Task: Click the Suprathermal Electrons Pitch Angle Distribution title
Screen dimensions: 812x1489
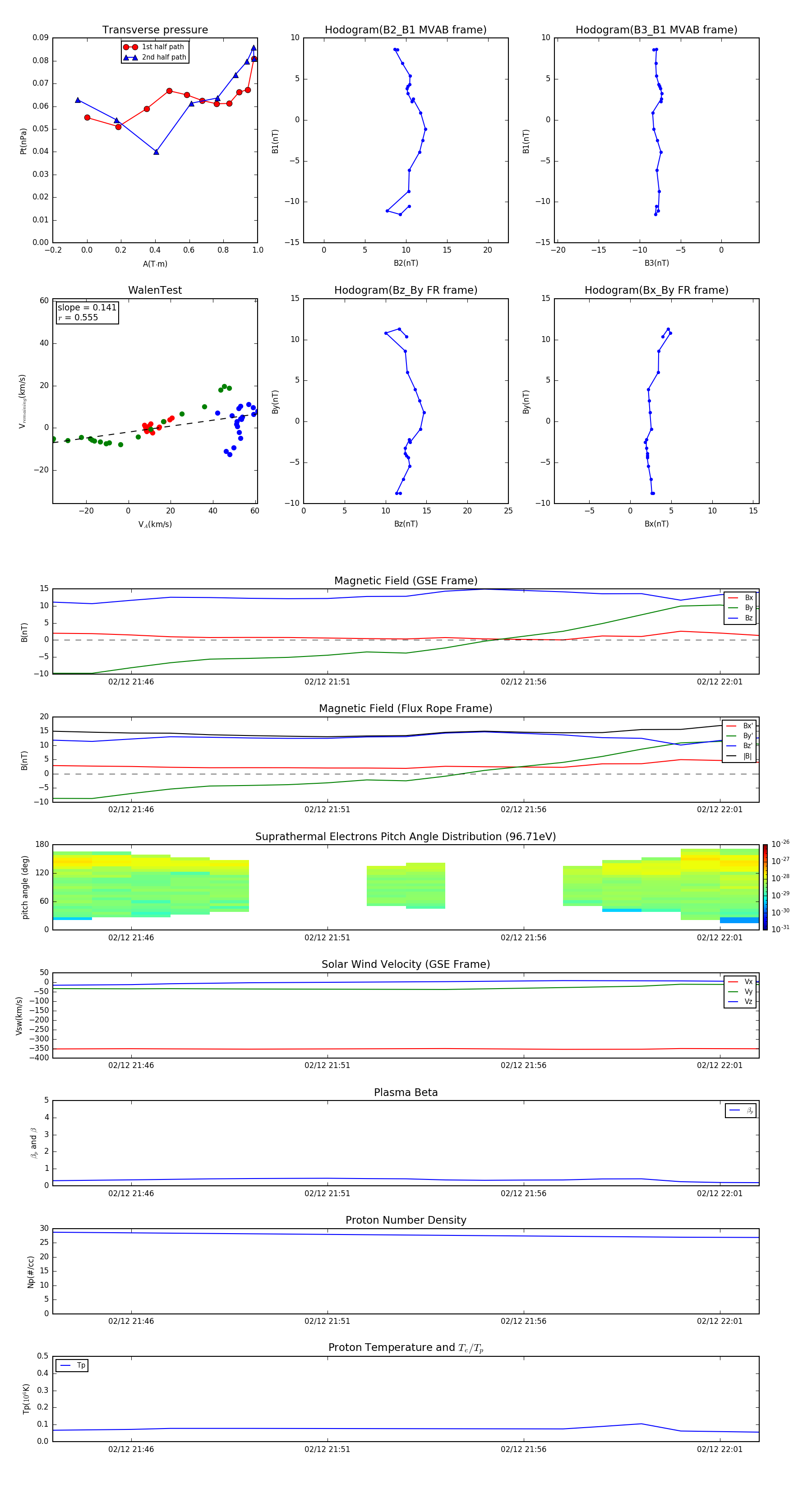Action: [406, 837]
